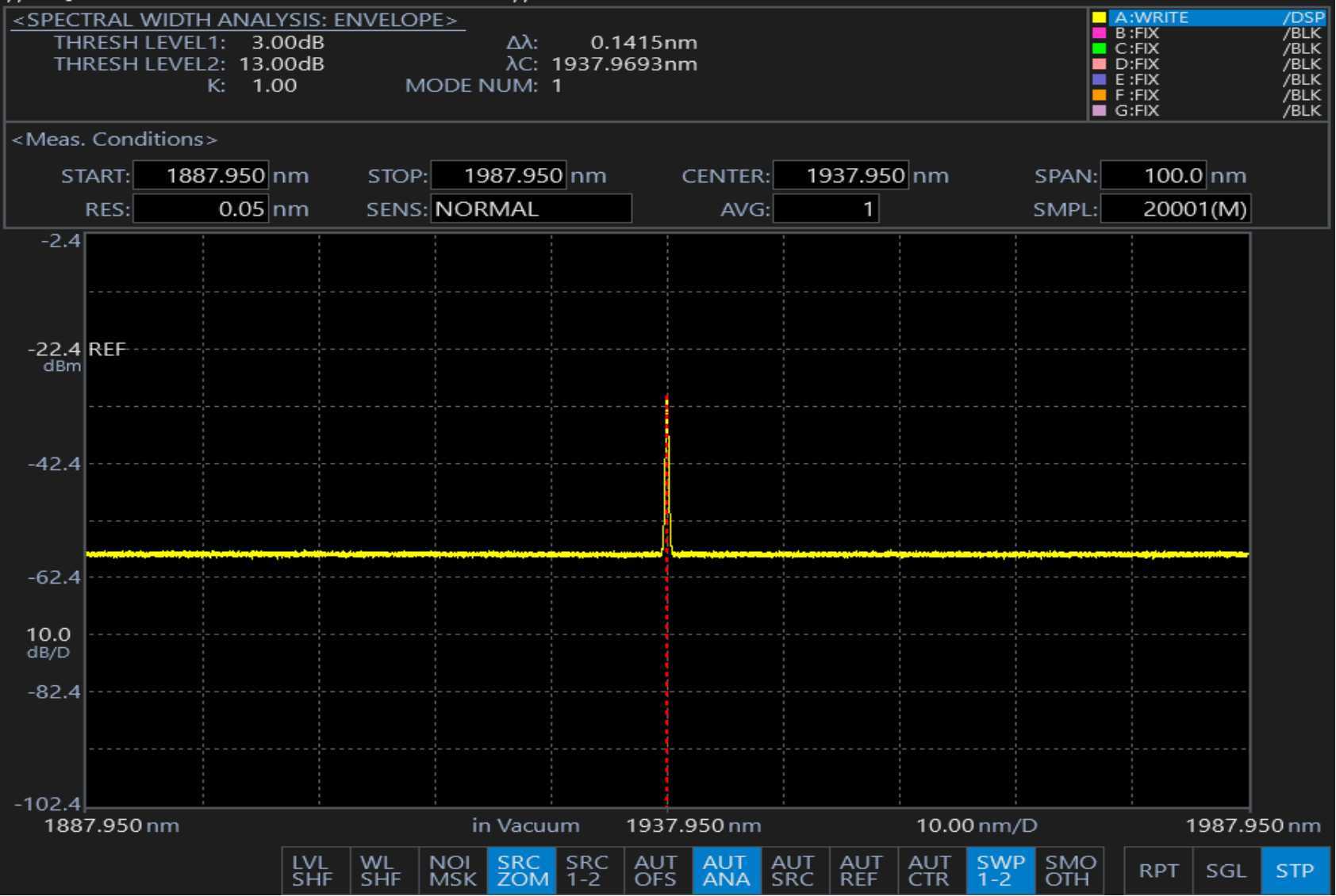1336x896 pixels.
Task: Run a single sweep with SGL
Action: click(x=1226, y=871)
